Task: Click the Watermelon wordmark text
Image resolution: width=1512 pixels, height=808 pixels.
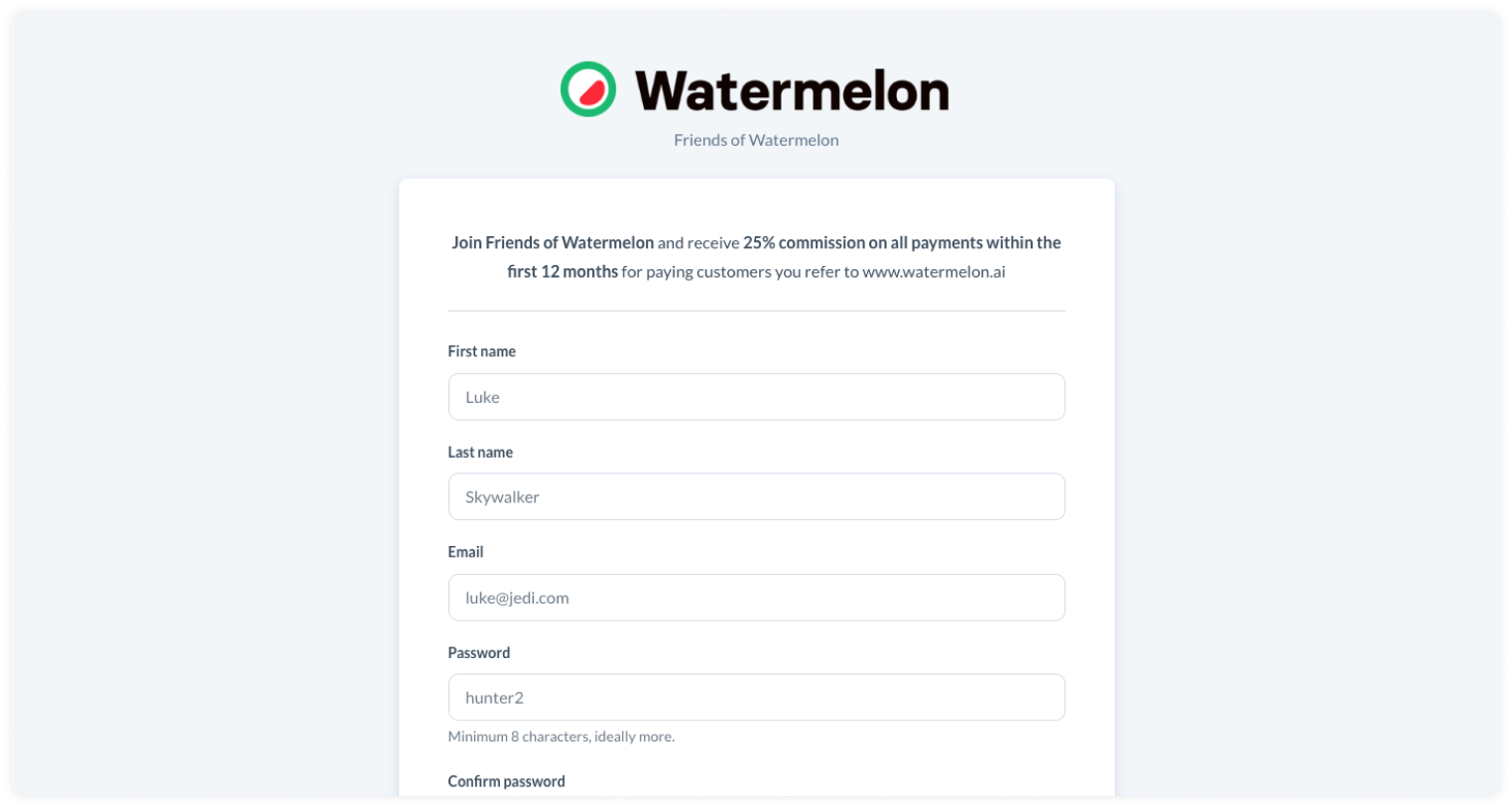Action: [792, 90]
